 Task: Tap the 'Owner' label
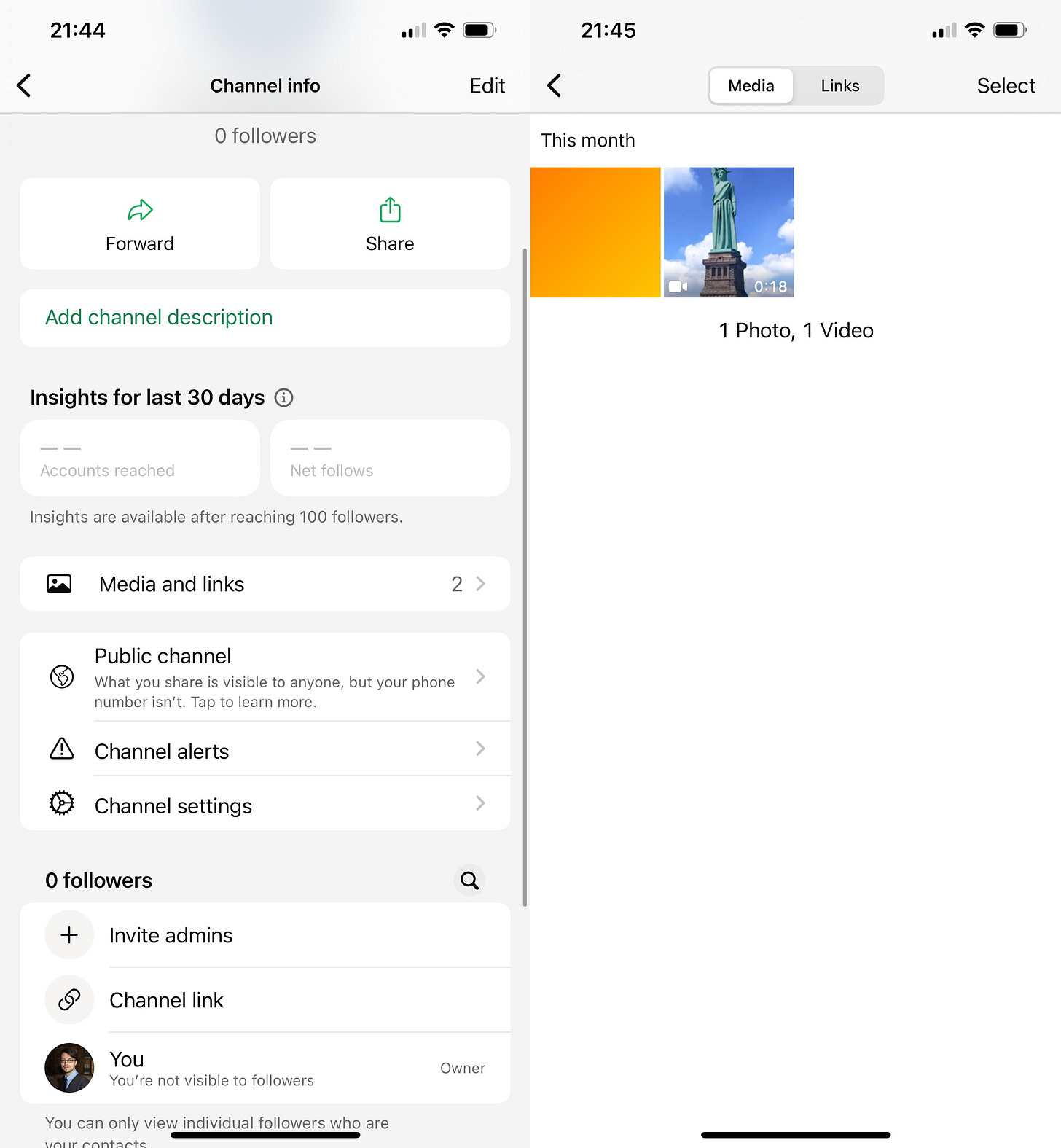(463, 1068)
